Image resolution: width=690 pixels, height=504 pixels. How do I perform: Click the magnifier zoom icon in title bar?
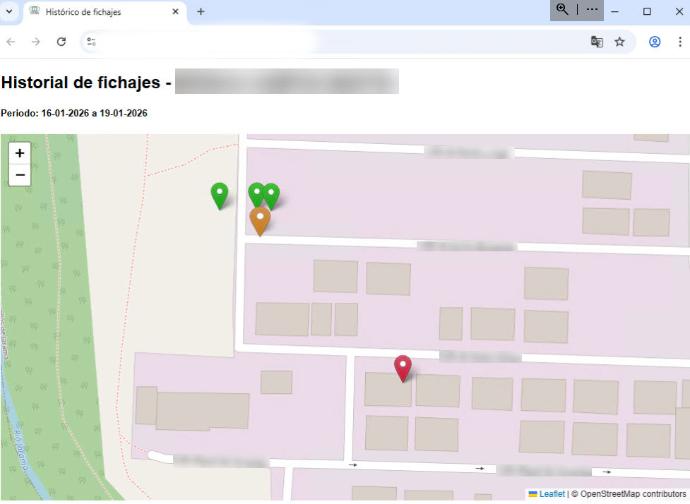tap(563, 9)
